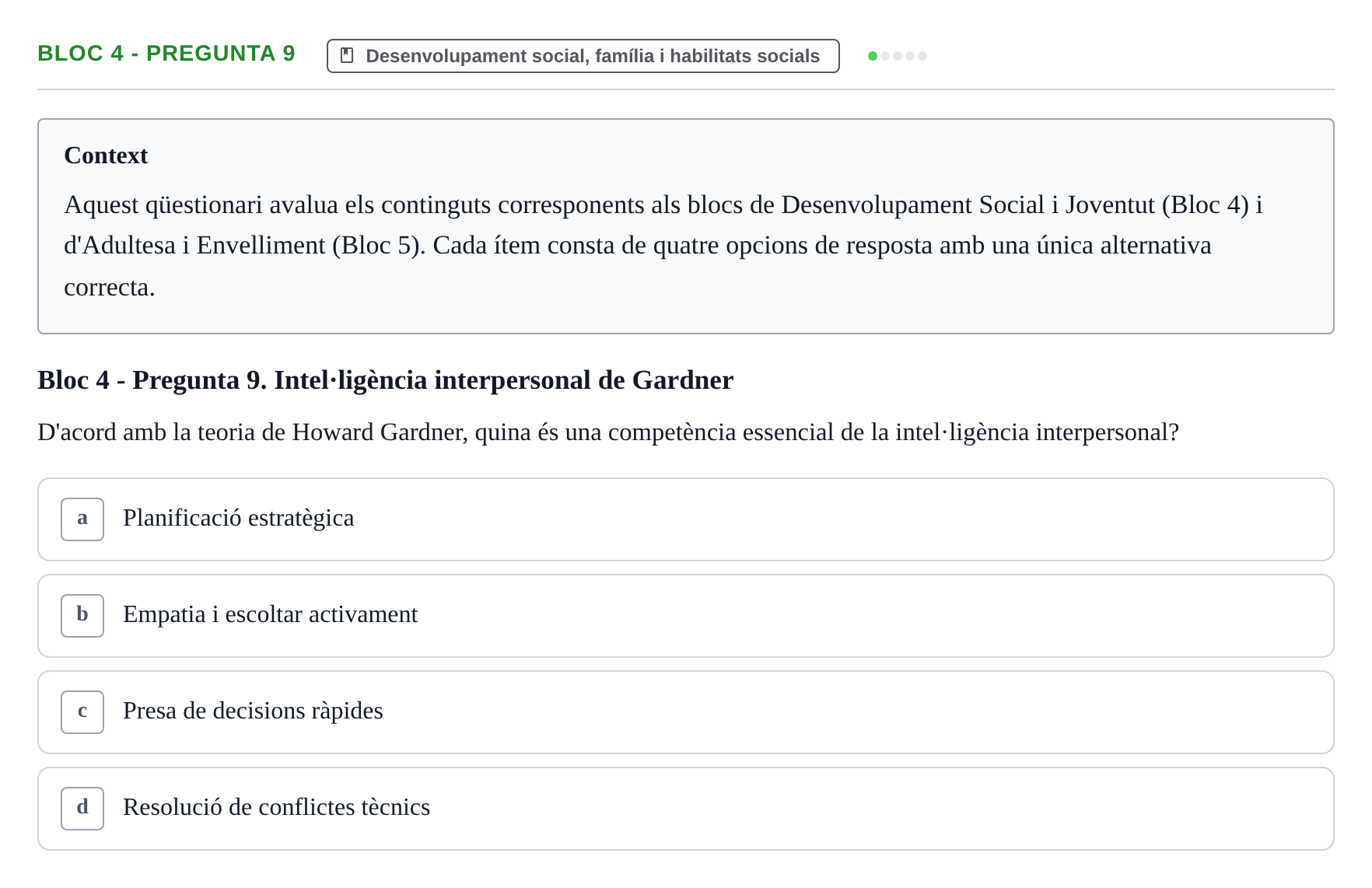This screenshot has width=1372, height=888.
Task: Click the letter box 'a' marker
Action: (x=82, y=519)
